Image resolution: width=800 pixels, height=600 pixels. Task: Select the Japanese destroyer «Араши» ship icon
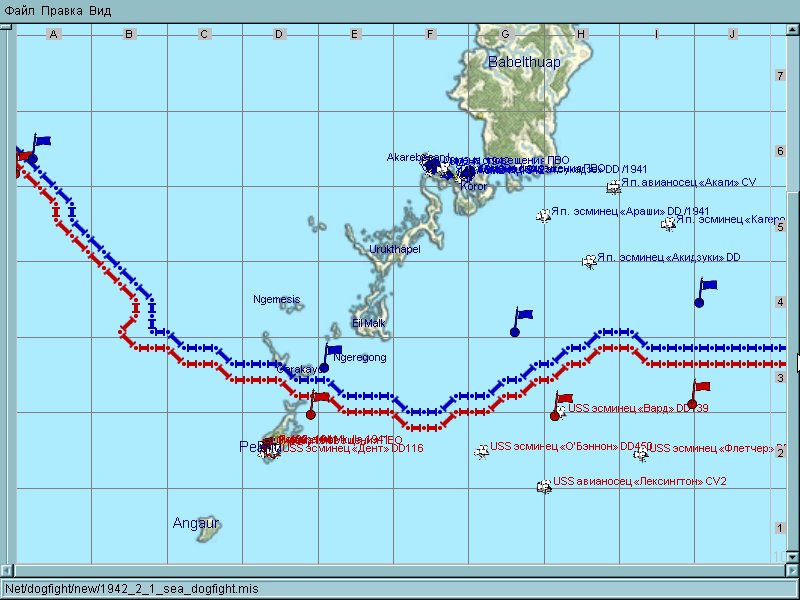(544, 215)
